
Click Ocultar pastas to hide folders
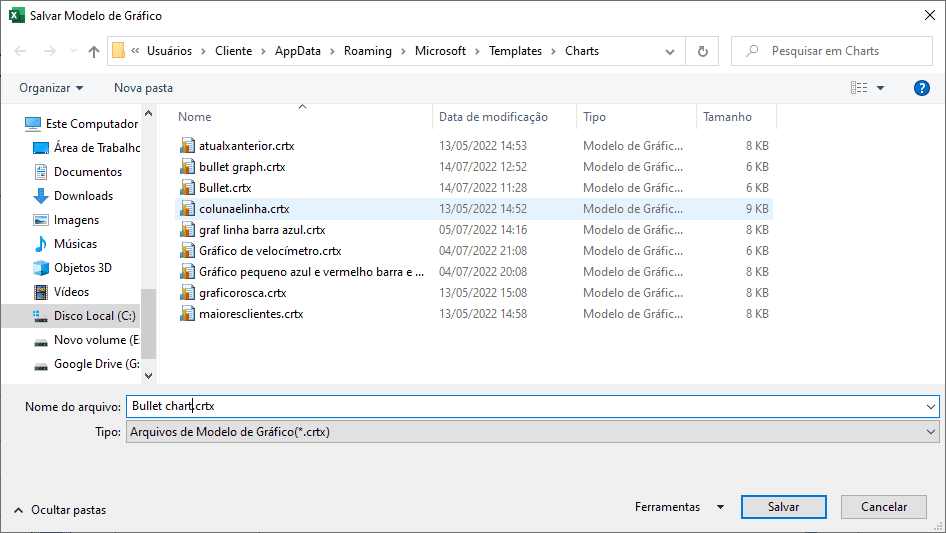click(x=60, y=510)
